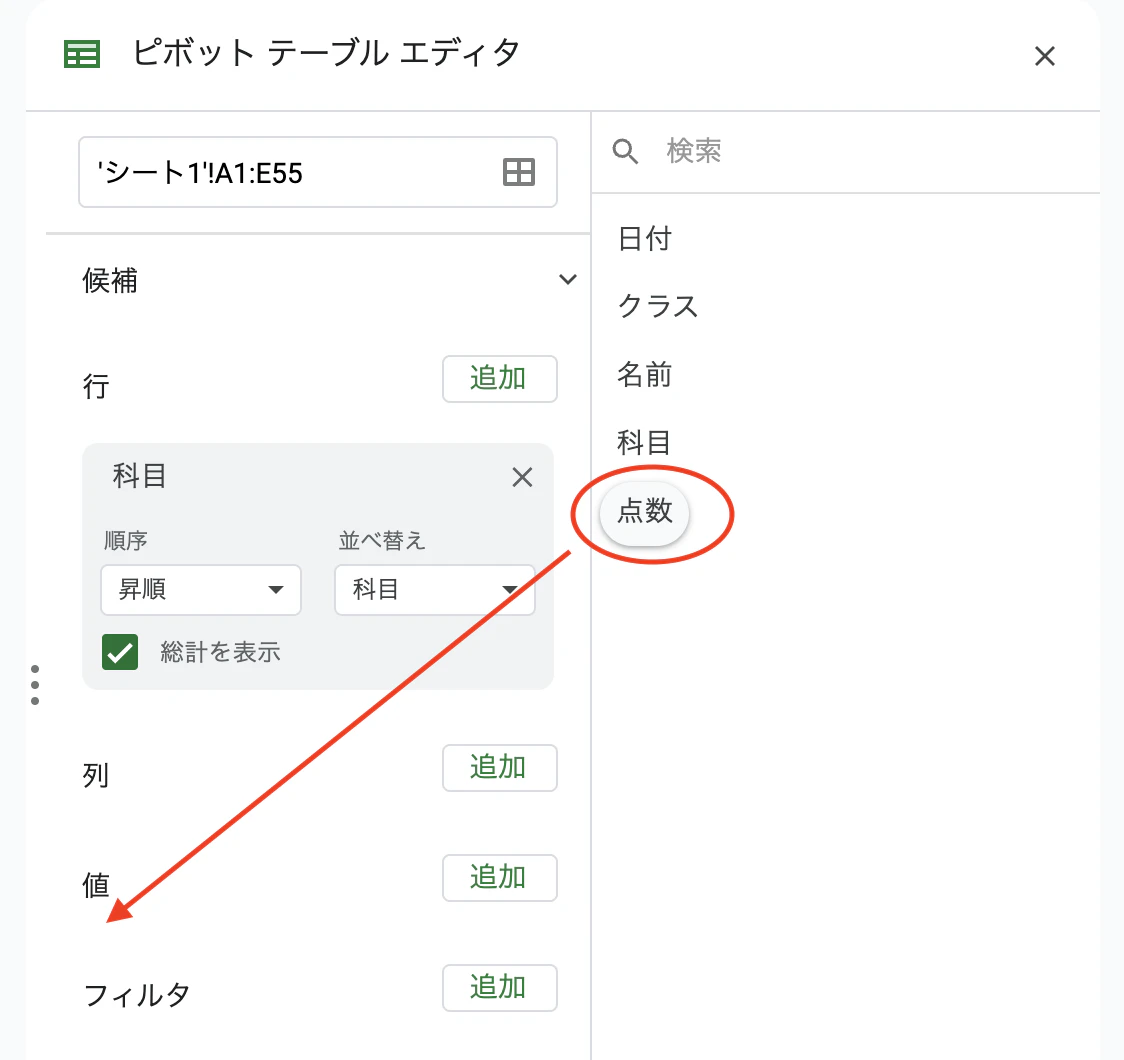
Task: Enable 総計を表示 checkbox
Action: [x=120, y=652]
